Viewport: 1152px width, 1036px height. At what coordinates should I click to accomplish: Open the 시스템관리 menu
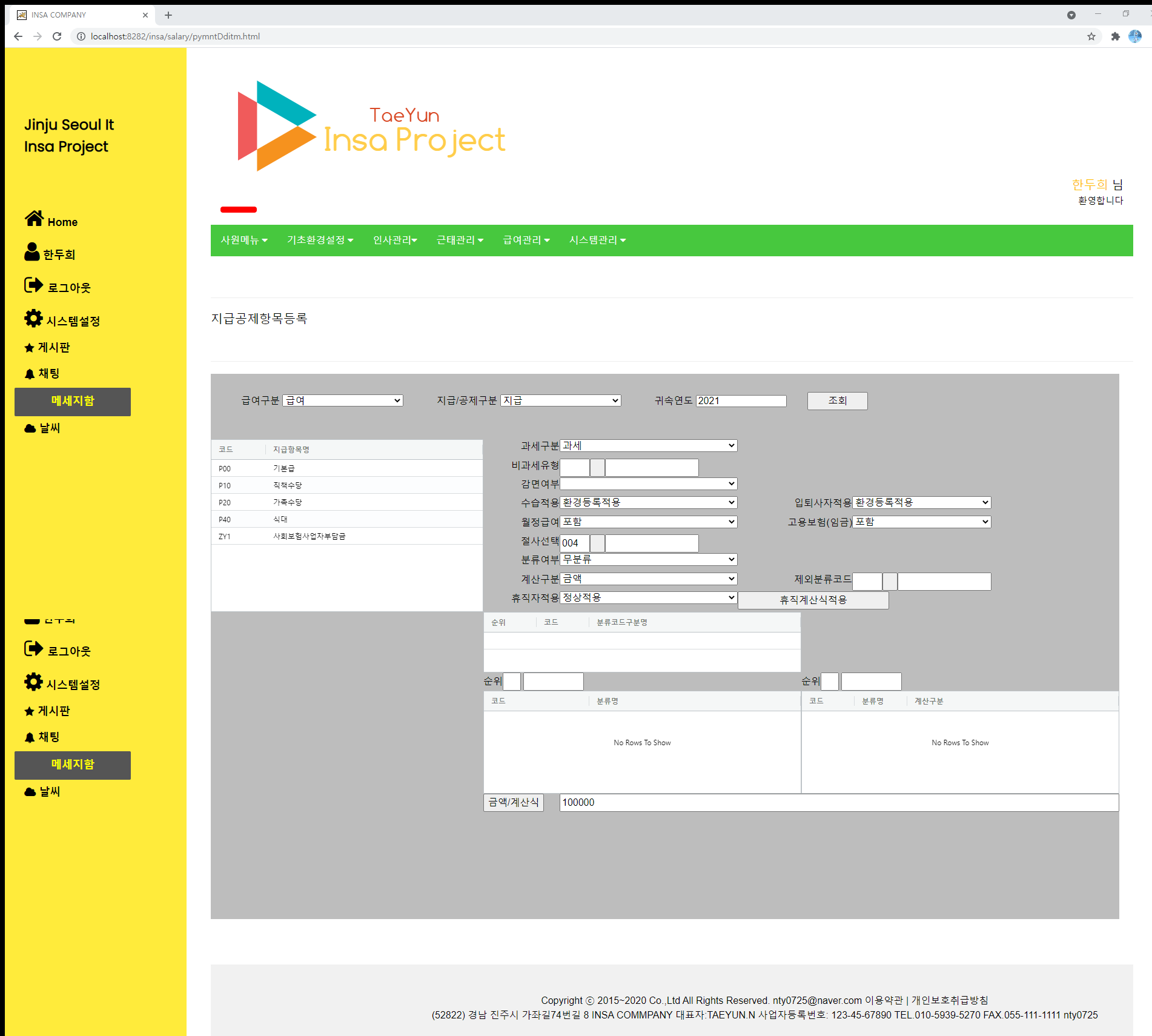(597, 240)
